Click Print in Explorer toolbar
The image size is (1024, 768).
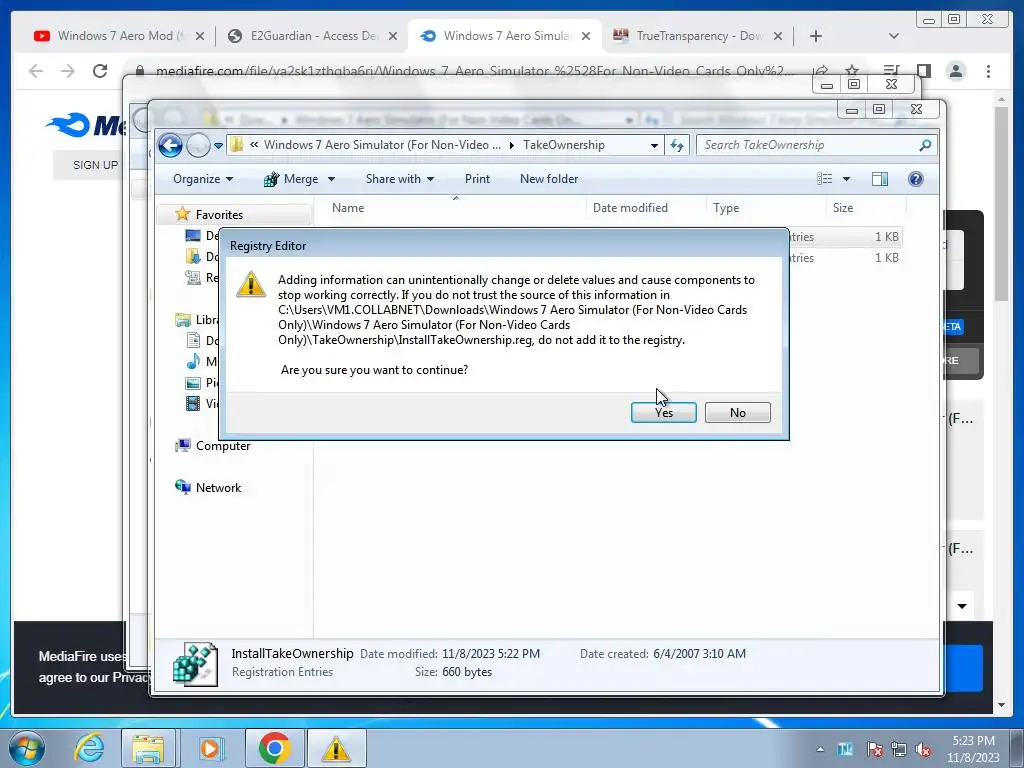point(477,179)
